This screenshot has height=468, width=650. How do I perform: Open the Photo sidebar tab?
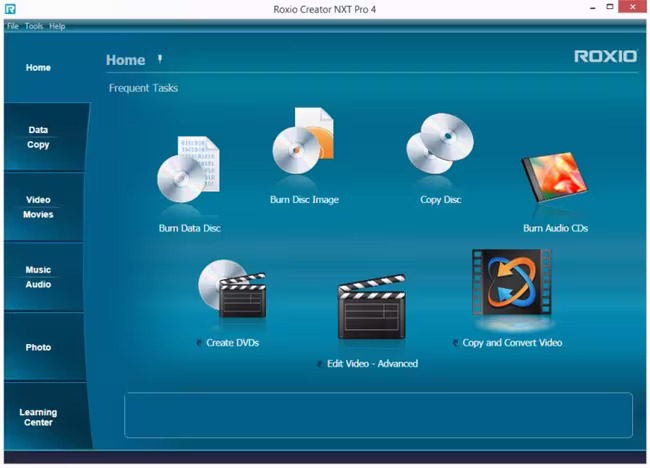(45, 347)
